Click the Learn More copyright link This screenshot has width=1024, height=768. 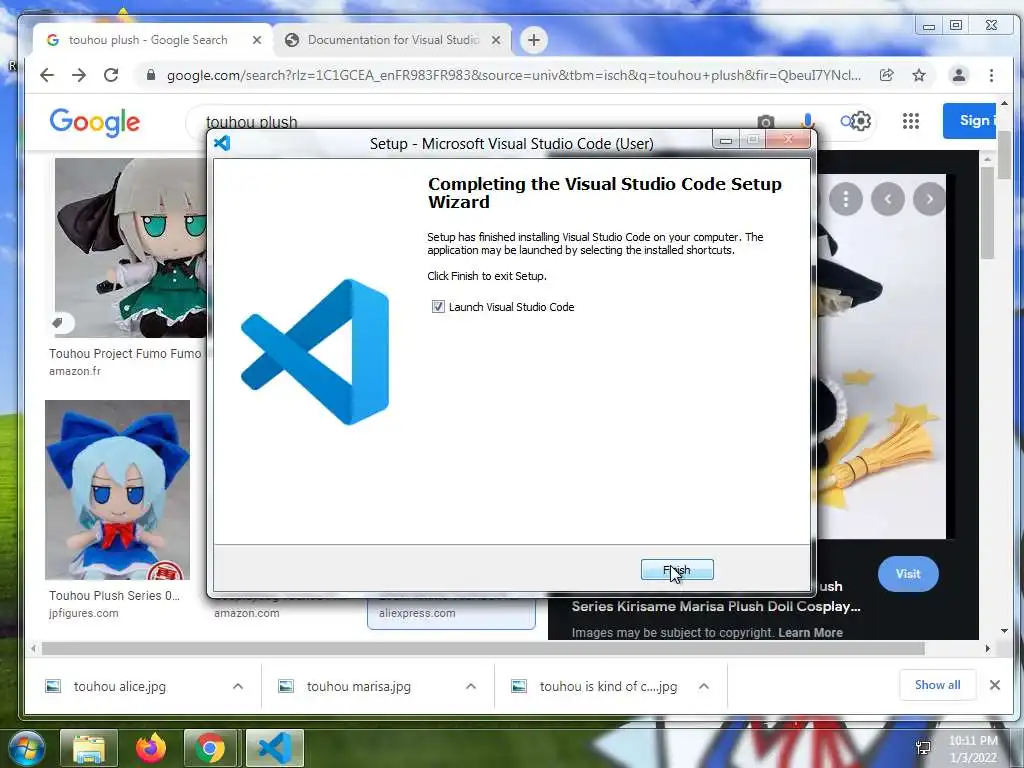point(810,632)
